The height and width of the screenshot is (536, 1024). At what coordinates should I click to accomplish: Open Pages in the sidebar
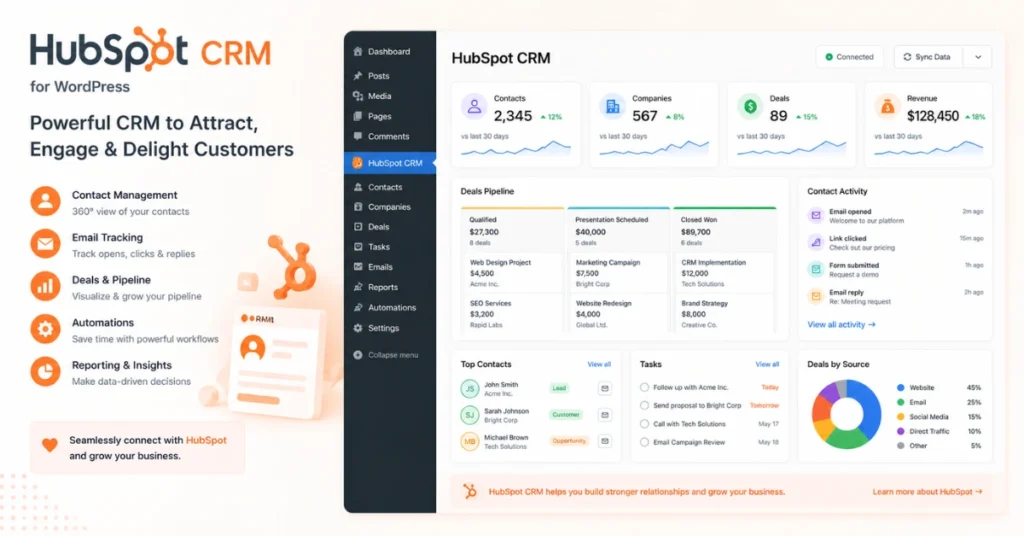point(389,116)
